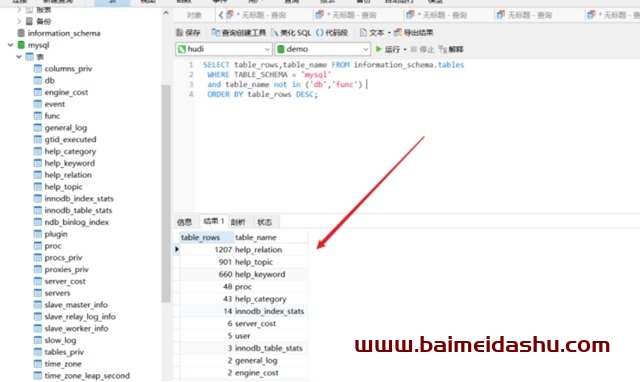Select the information_schema database icon
The image size is (640, 382).
(21, 33)
